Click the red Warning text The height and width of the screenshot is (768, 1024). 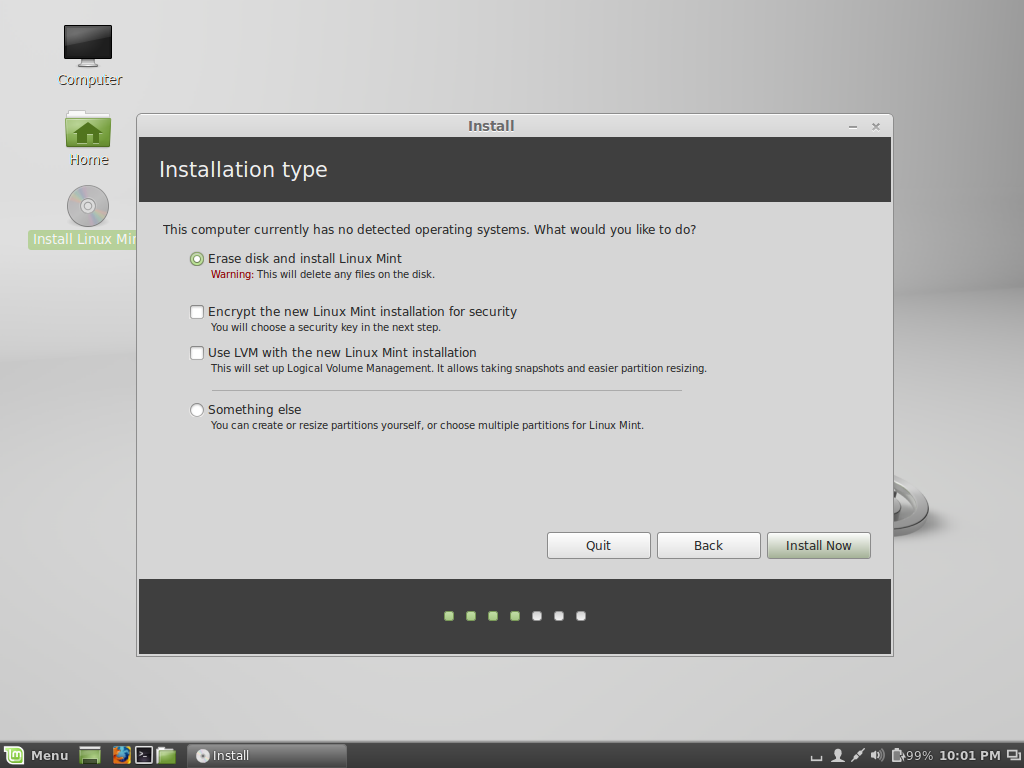pos(232,274)
